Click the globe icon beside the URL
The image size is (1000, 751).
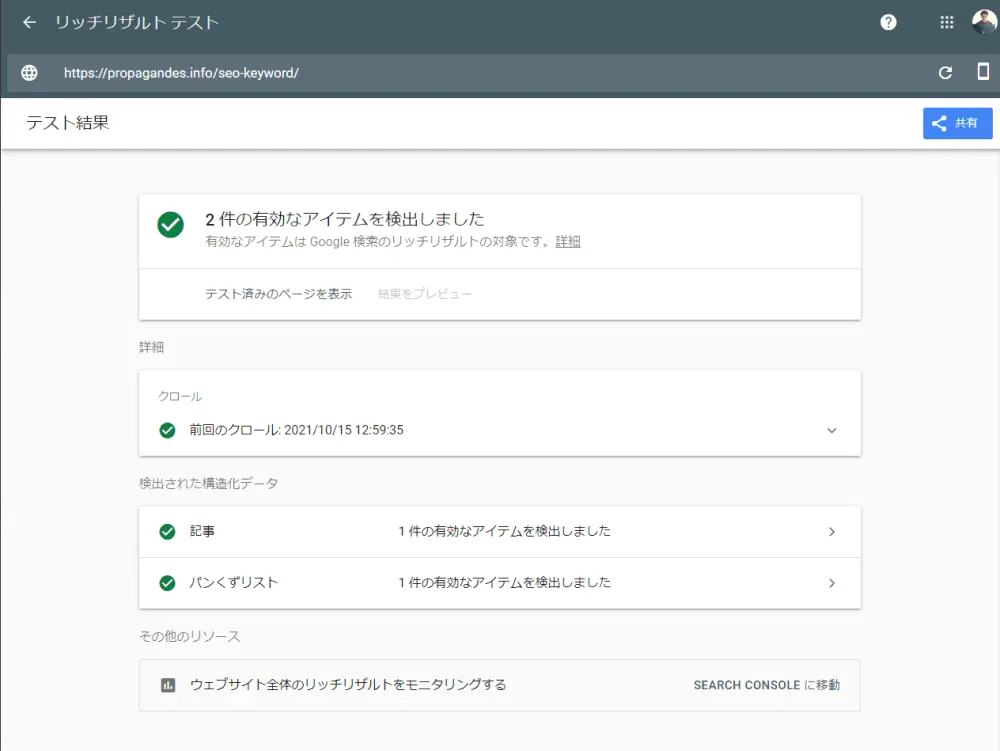click(x=29, y=72)
